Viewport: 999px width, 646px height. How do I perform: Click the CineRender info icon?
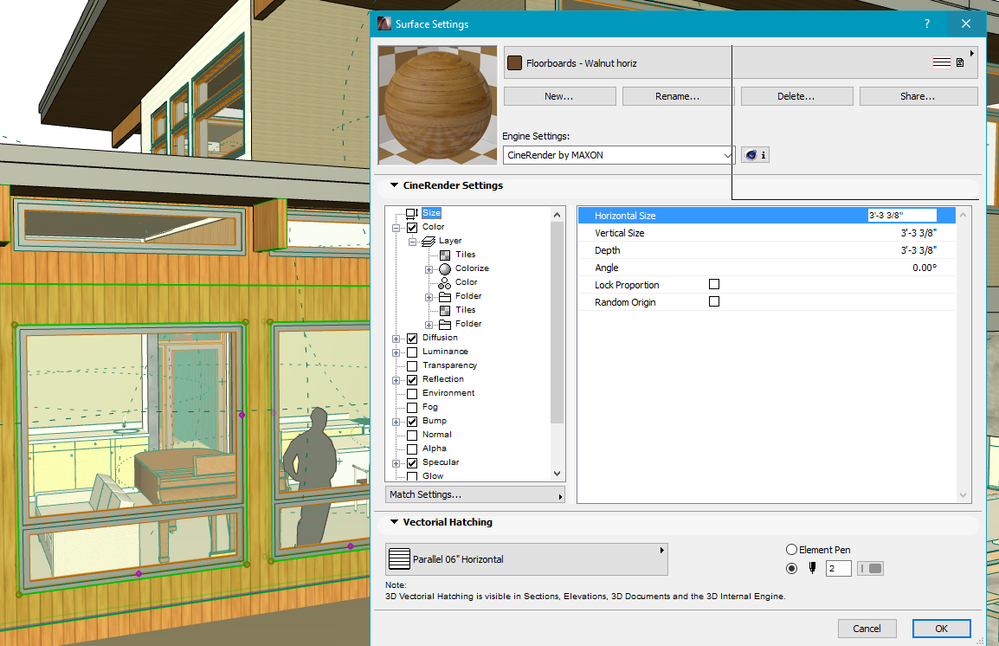click(756, 155)
